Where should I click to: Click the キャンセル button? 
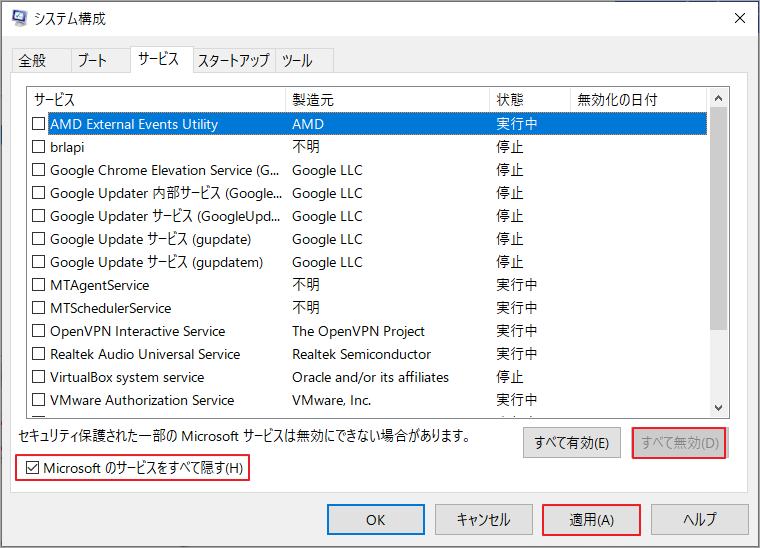pyautogui.click(x=483, y=519)
